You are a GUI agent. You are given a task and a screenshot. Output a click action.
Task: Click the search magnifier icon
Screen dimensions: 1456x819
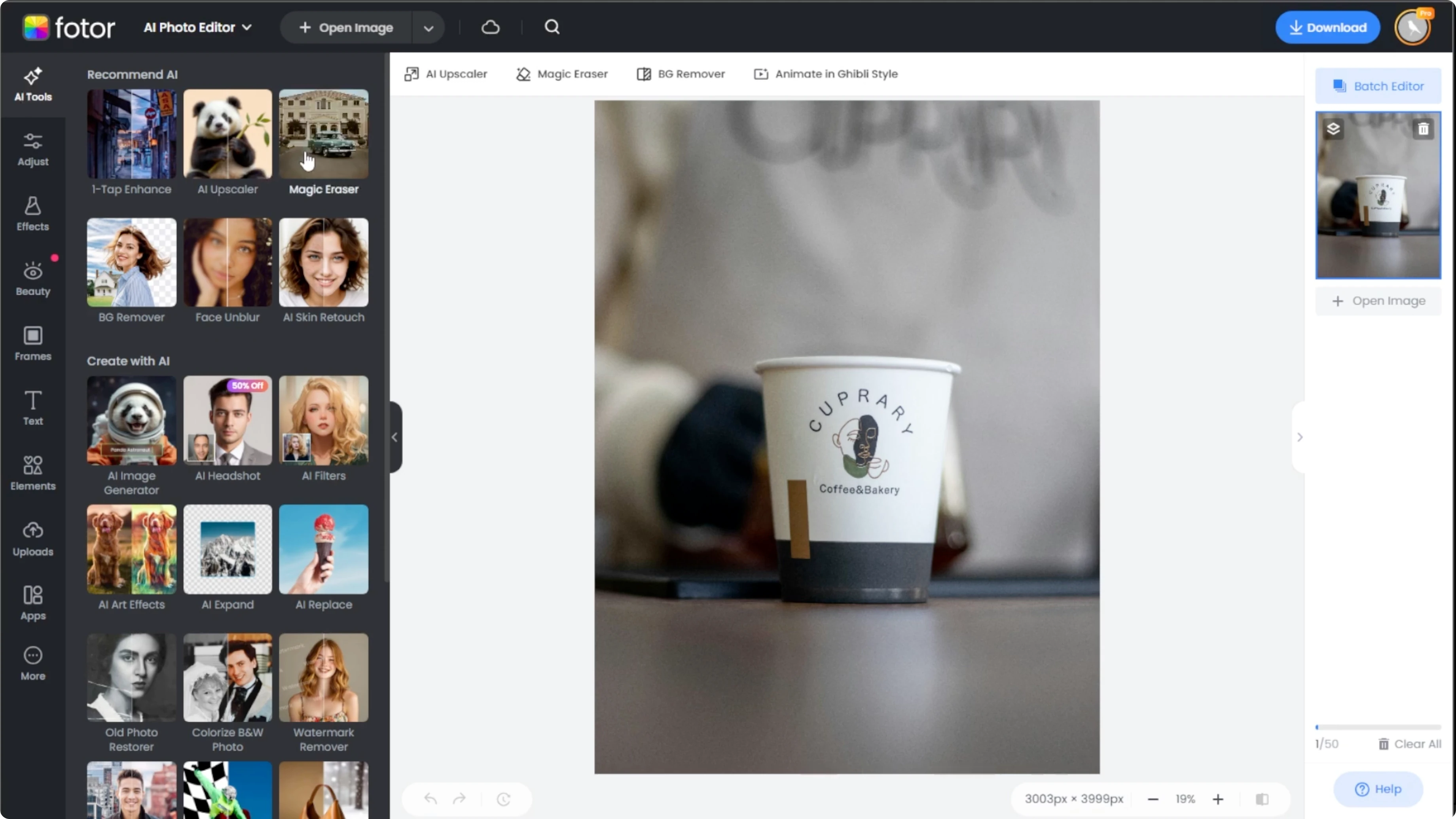tap(552, 27)
